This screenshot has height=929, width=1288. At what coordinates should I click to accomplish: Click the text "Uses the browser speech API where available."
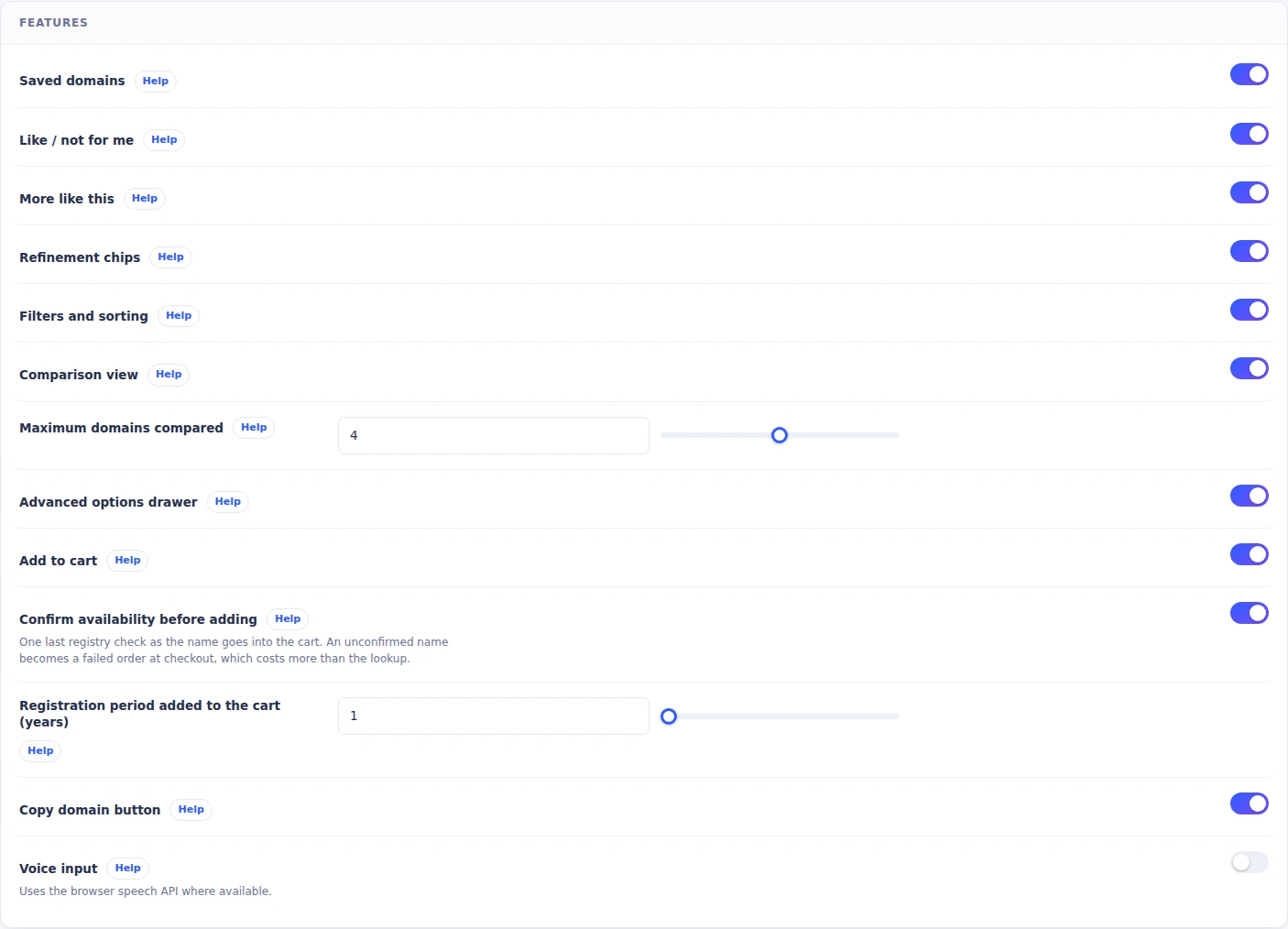click(x=146, y=891)
